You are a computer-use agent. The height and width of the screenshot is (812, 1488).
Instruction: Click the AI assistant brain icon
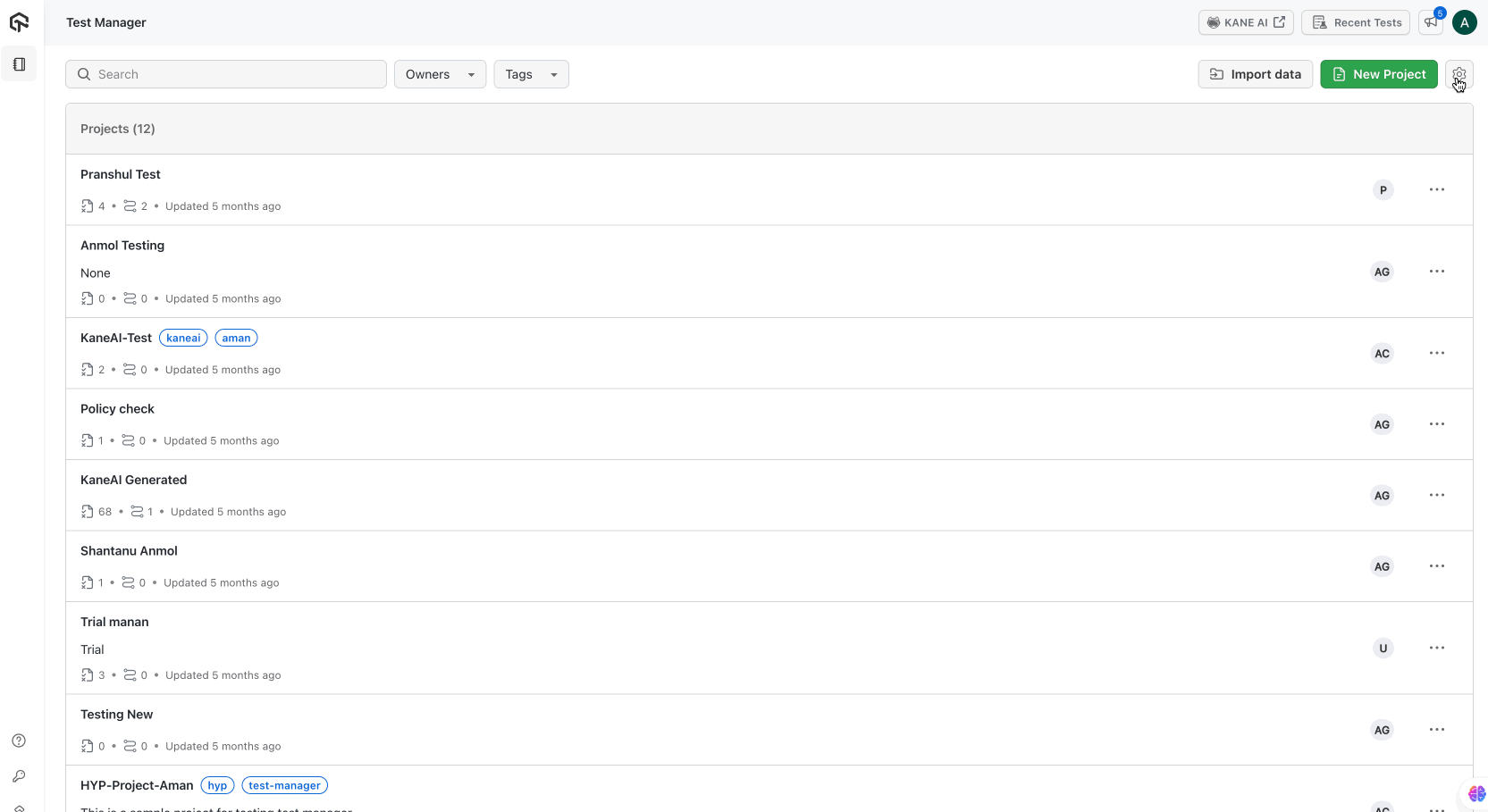(1475, 793)
